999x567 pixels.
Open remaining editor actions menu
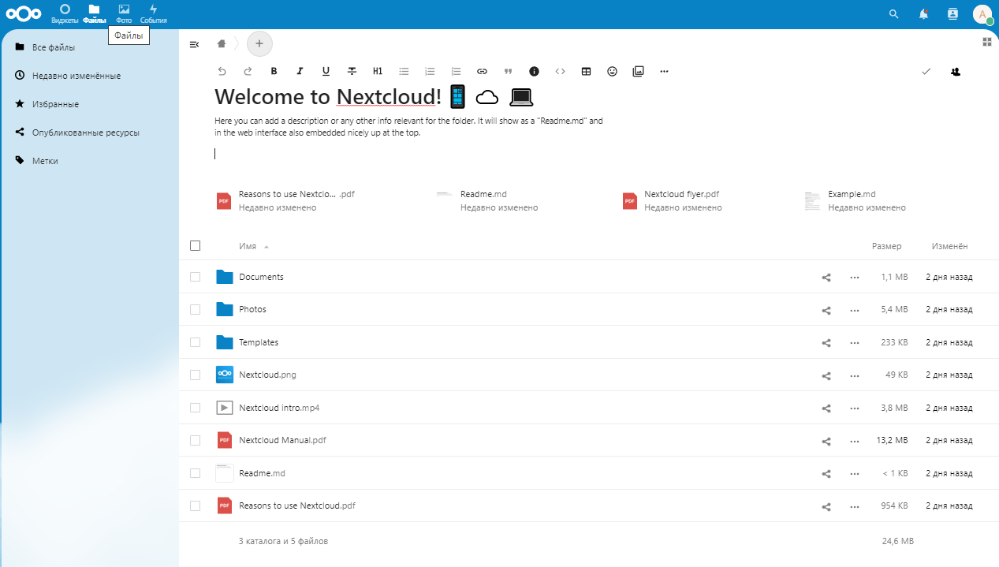click(664, 71)
